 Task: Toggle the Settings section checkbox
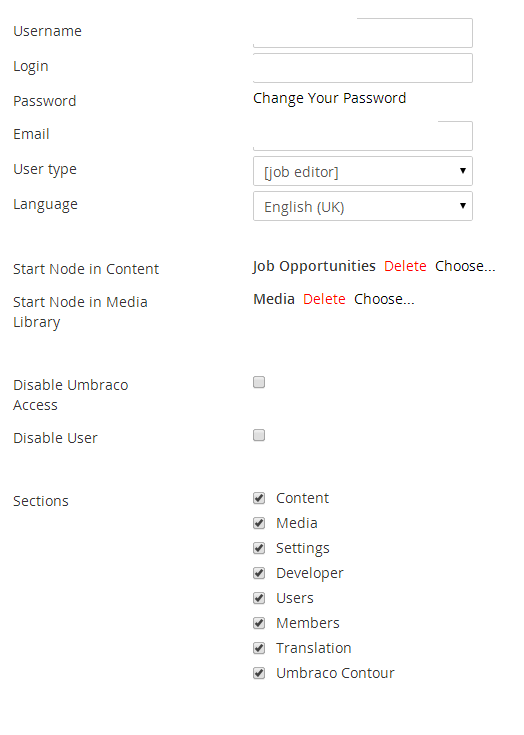click(x=259, y=548)
